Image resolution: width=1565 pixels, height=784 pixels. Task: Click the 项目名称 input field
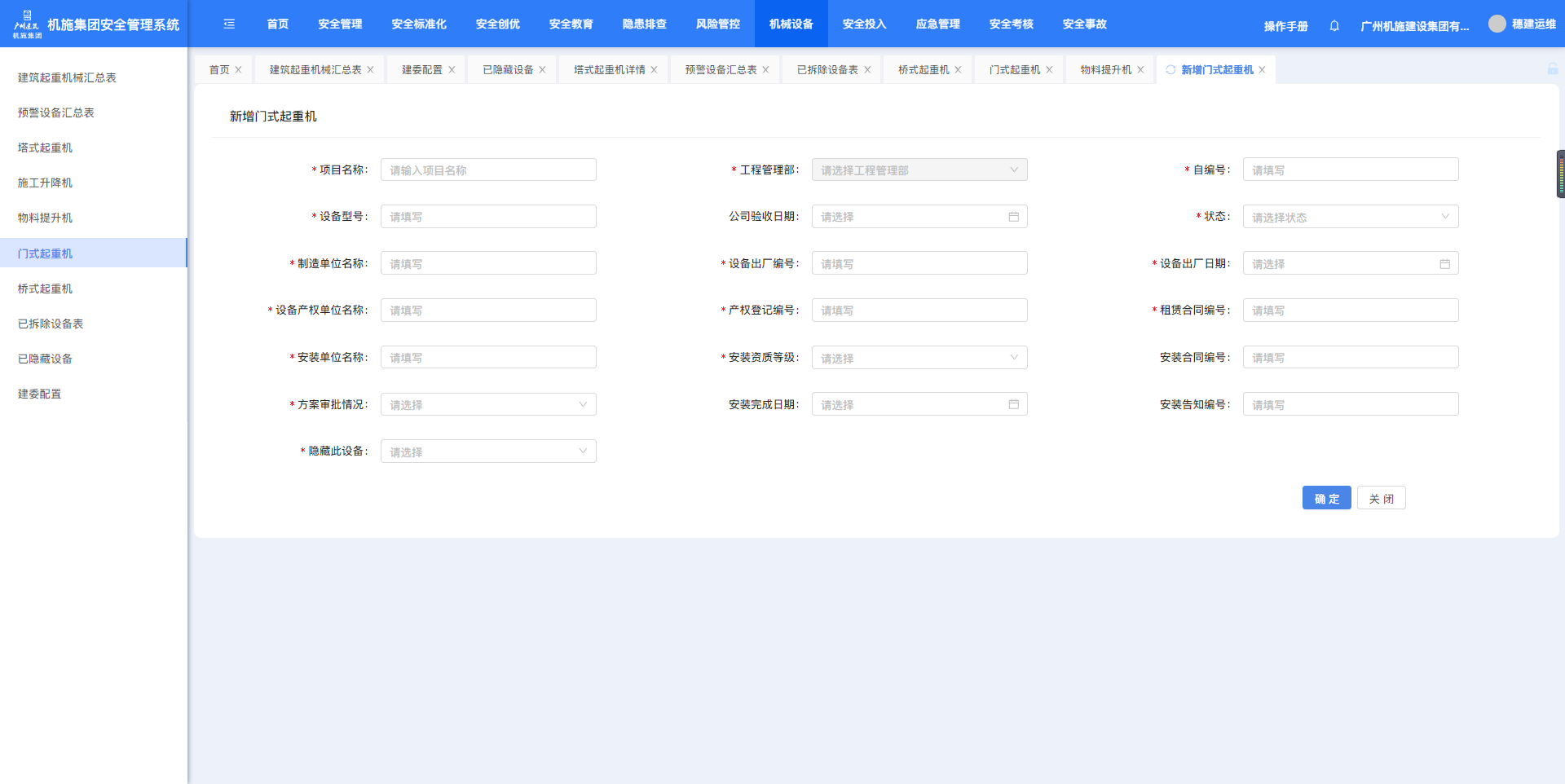(x=487, y=170)
